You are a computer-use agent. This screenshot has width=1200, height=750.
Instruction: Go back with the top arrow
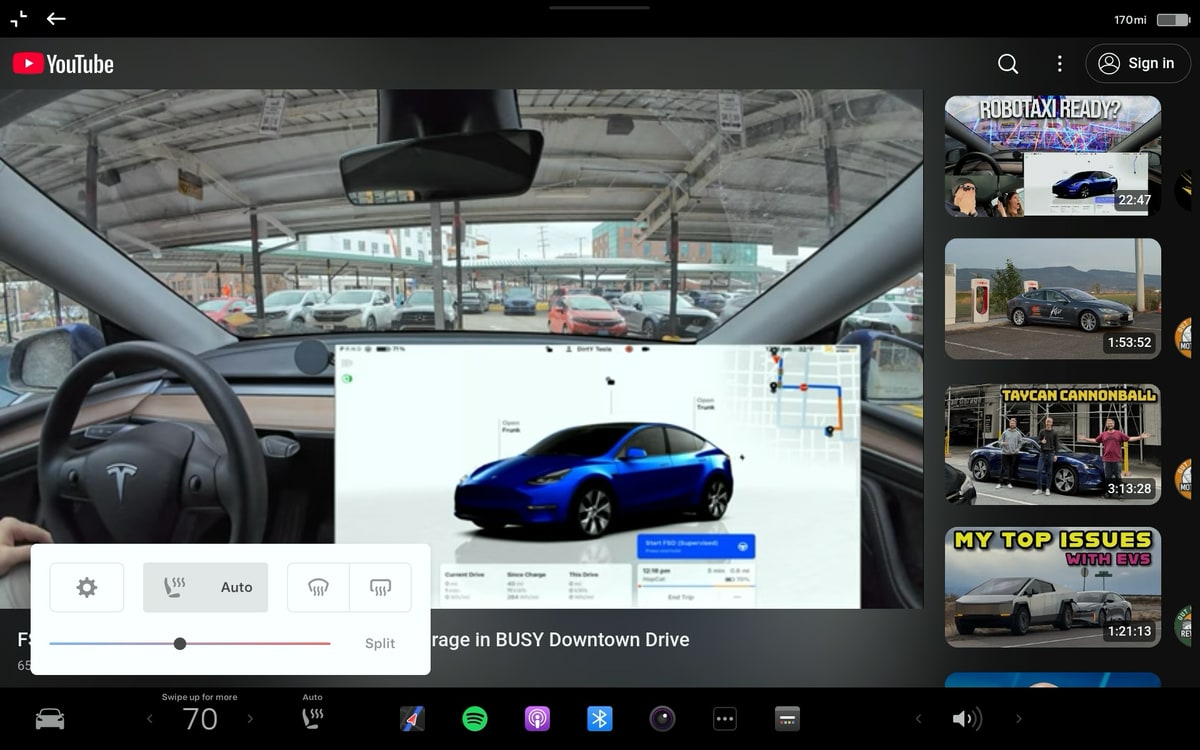coord(55,18)
